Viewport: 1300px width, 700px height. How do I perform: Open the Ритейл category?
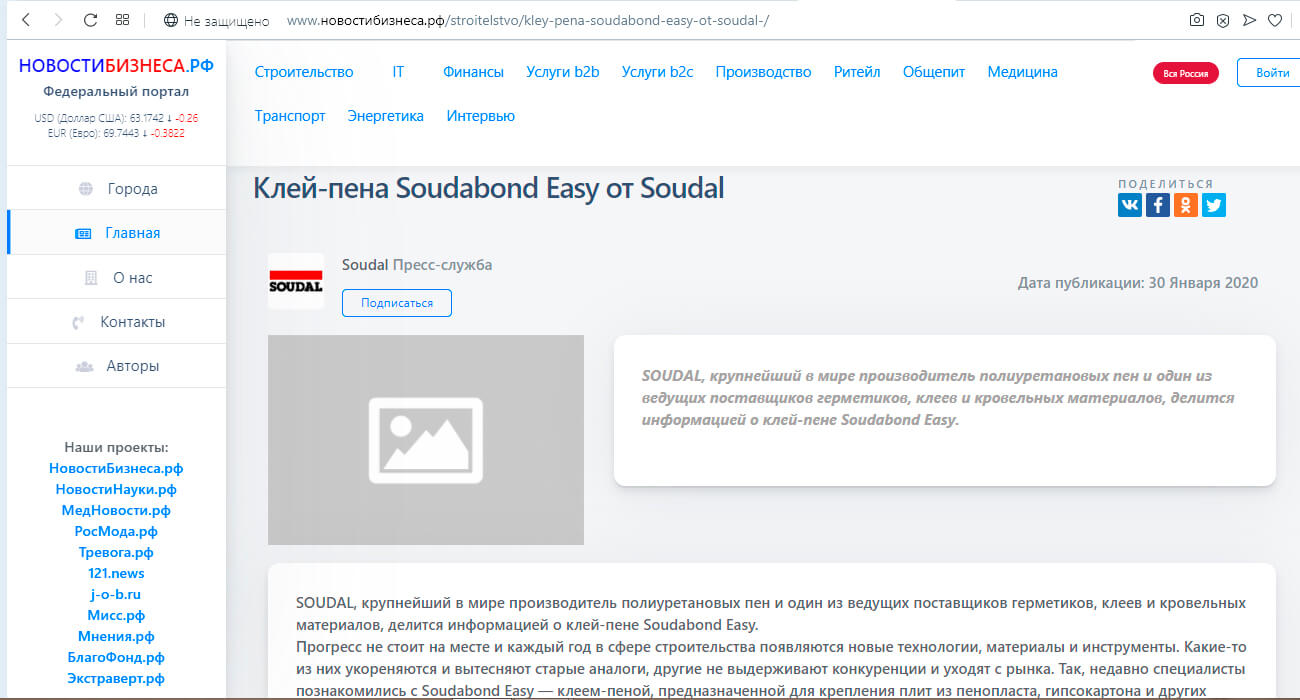point(857,72)
